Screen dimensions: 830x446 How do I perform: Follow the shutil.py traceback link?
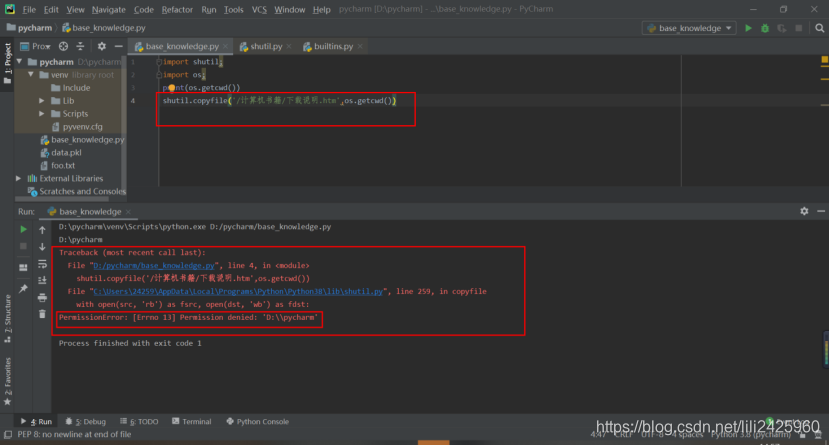click(x=238, y=292)
